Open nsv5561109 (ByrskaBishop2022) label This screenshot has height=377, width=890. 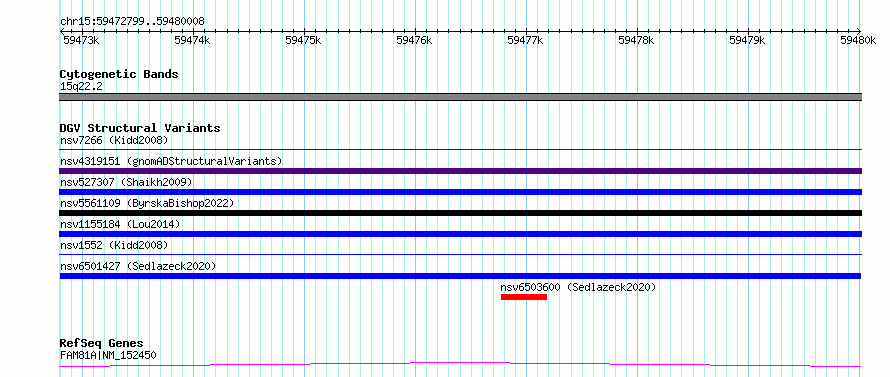[x=146, y=203]
